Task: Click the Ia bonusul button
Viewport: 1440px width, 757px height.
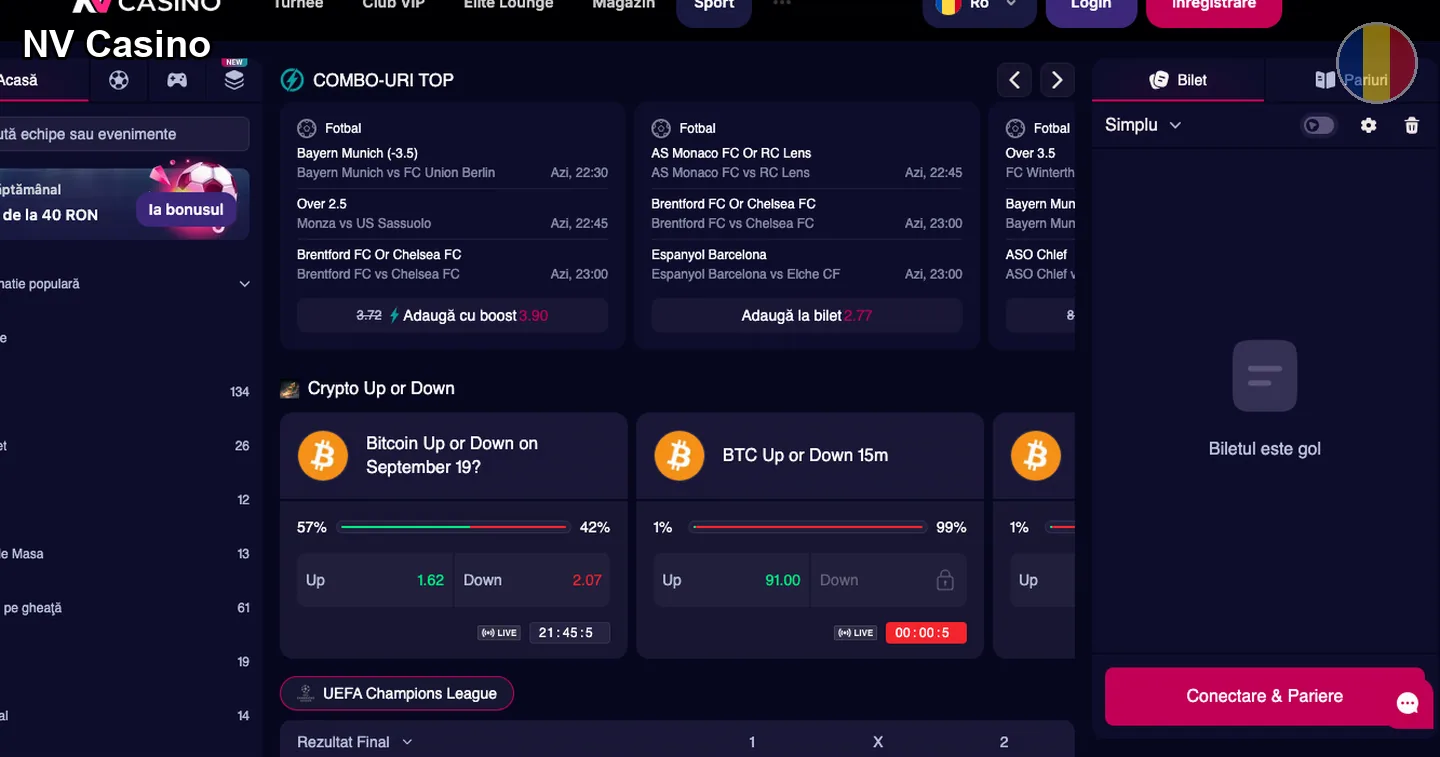Action: pos(186,210)
